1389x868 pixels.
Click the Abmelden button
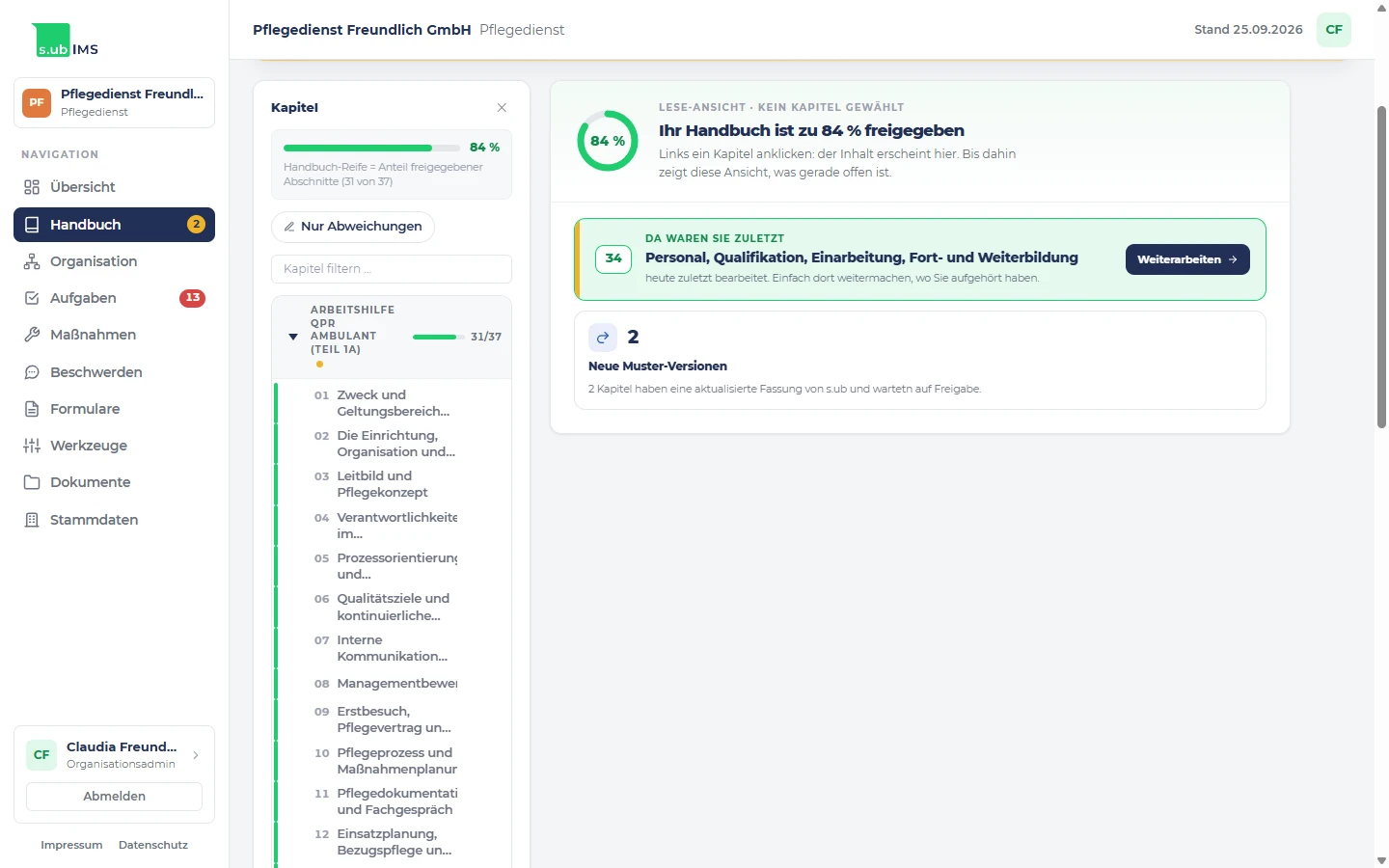pos(114,797)
